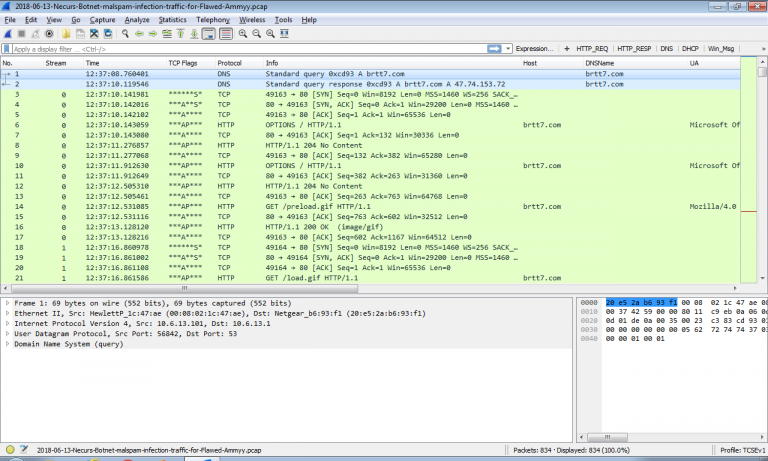
Task: Apply the Win_Msg filter button
Action: click(x=720, y=49)
